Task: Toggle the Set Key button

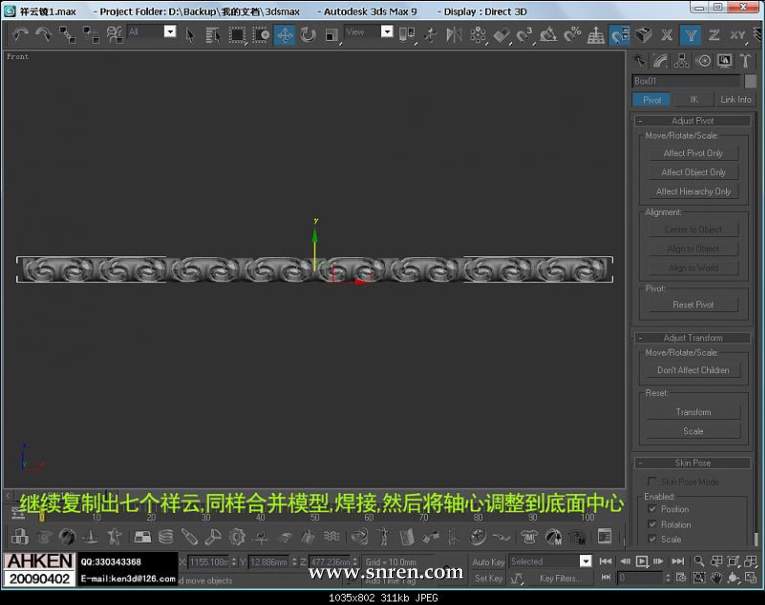Action: tap(488, 579)
